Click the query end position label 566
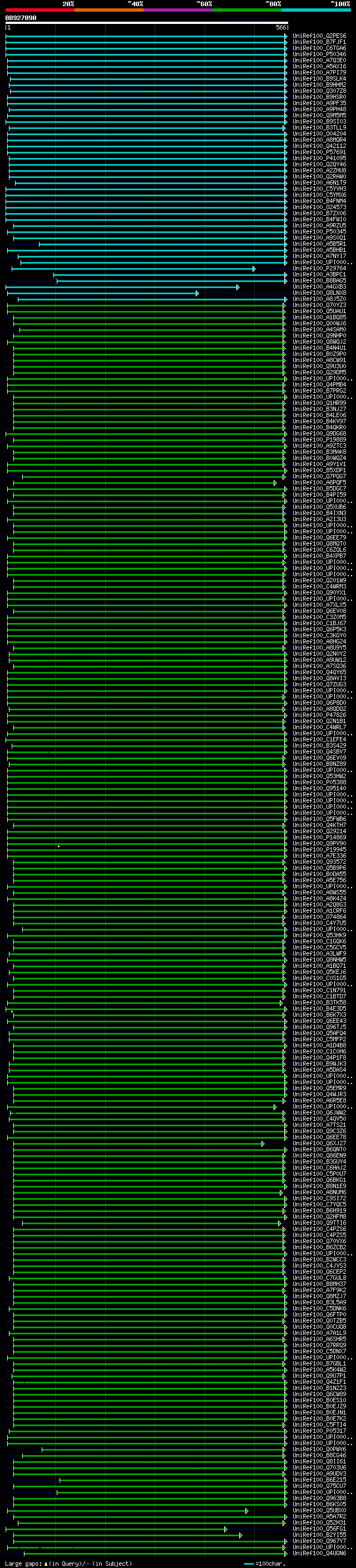 pos(280,27)
